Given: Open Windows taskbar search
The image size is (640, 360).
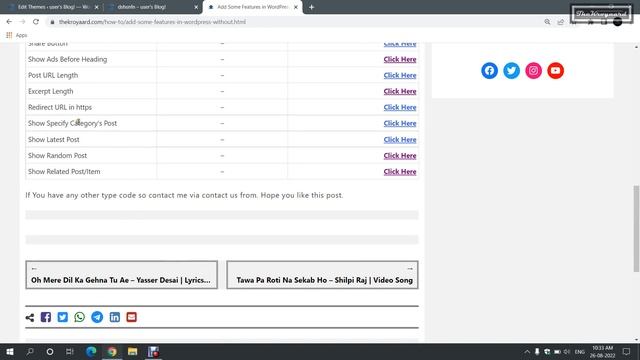Looking at the screenshot, I should [x=30, y=351].
